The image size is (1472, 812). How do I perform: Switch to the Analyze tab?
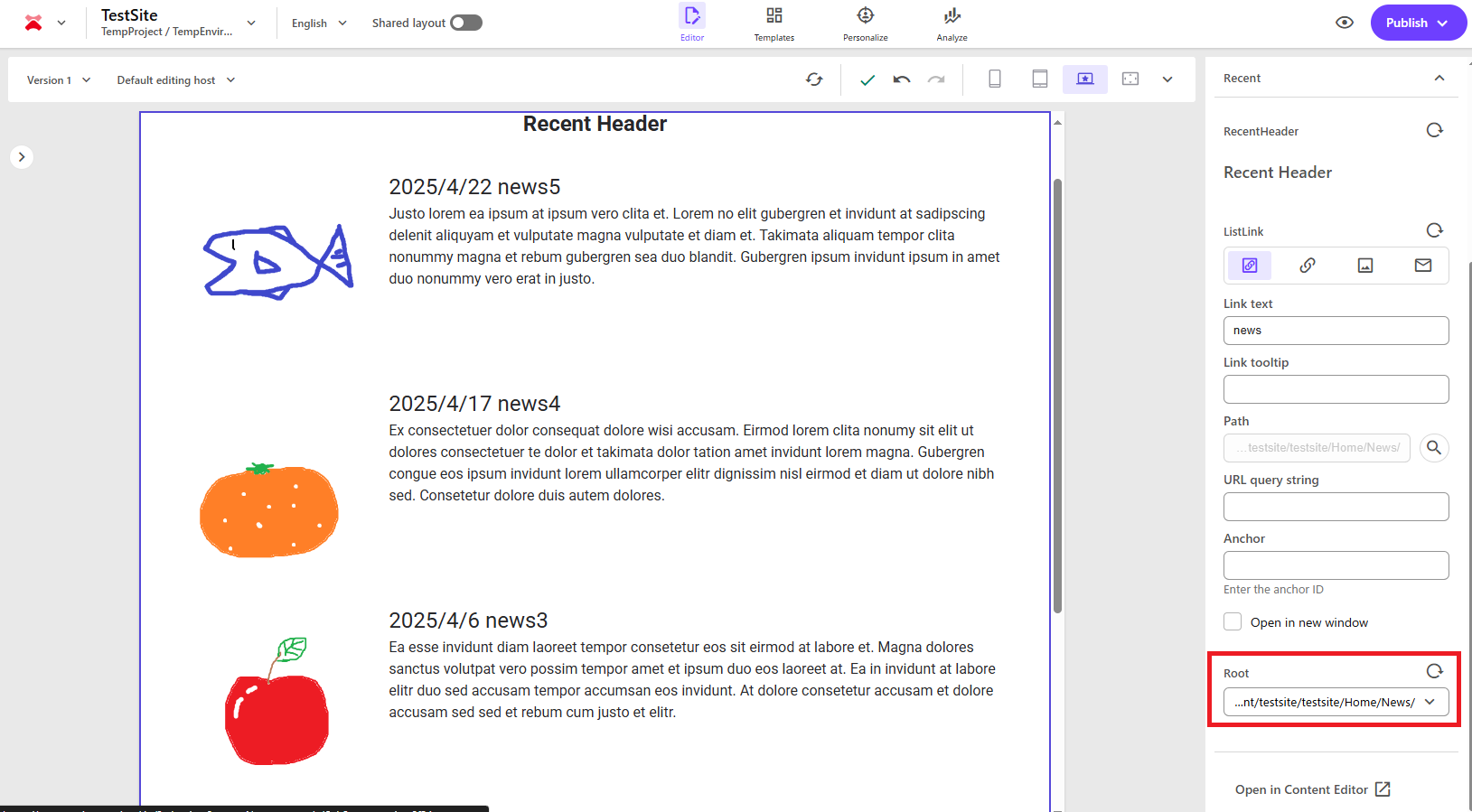click(x=952, y=23)
